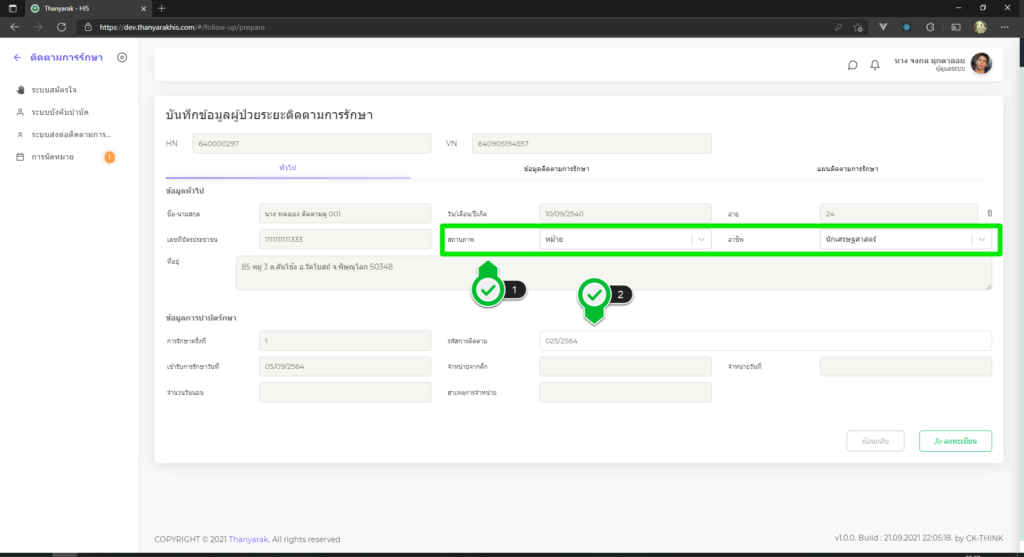Open the notifications bell
This screenshot has height=557, width=1024.
[x=875, y=65]
